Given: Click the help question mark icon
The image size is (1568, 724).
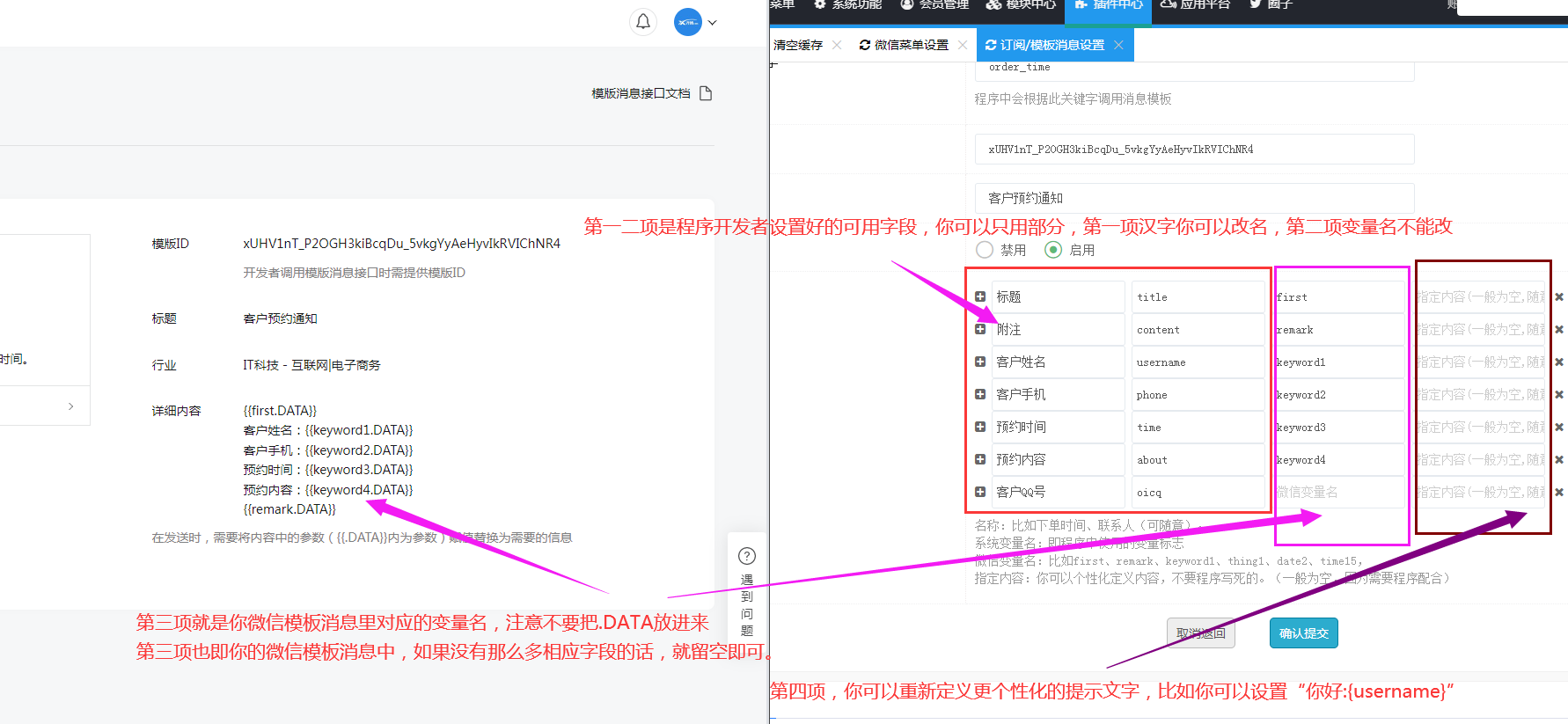Looking at the screenshot, I should [x=747, y=556].
